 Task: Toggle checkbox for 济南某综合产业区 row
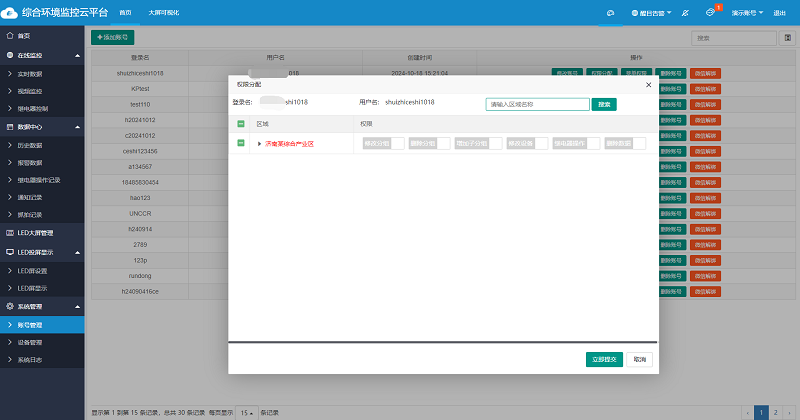tap(240, 144)
